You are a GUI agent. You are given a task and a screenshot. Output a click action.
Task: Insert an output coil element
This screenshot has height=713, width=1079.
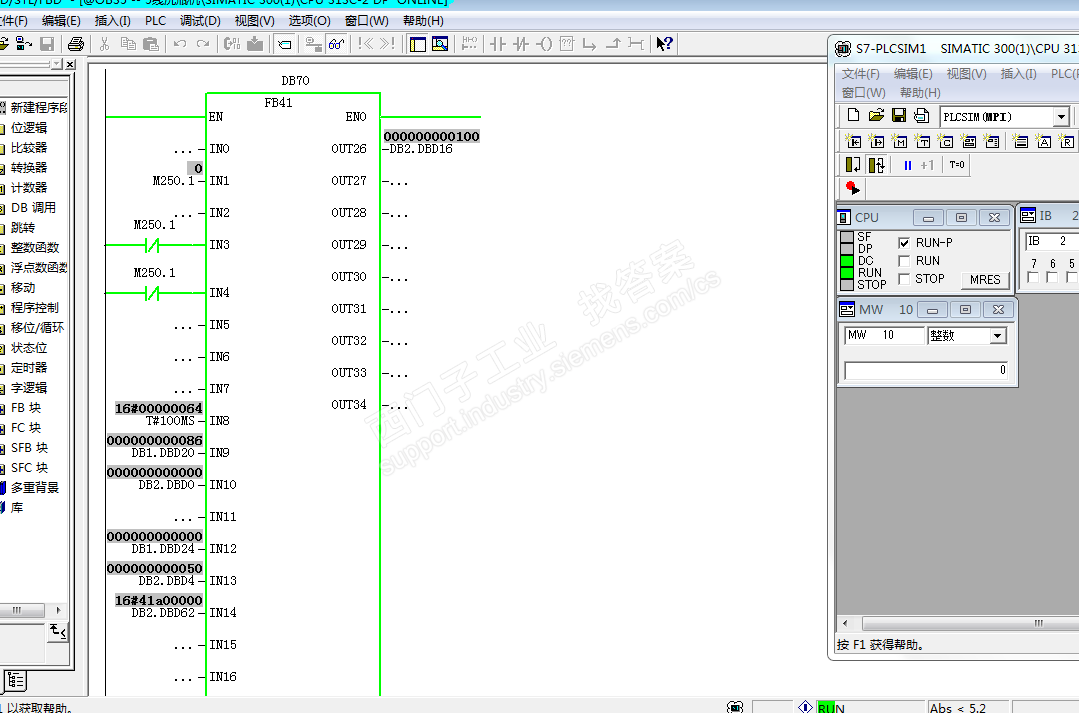(544, 44)
